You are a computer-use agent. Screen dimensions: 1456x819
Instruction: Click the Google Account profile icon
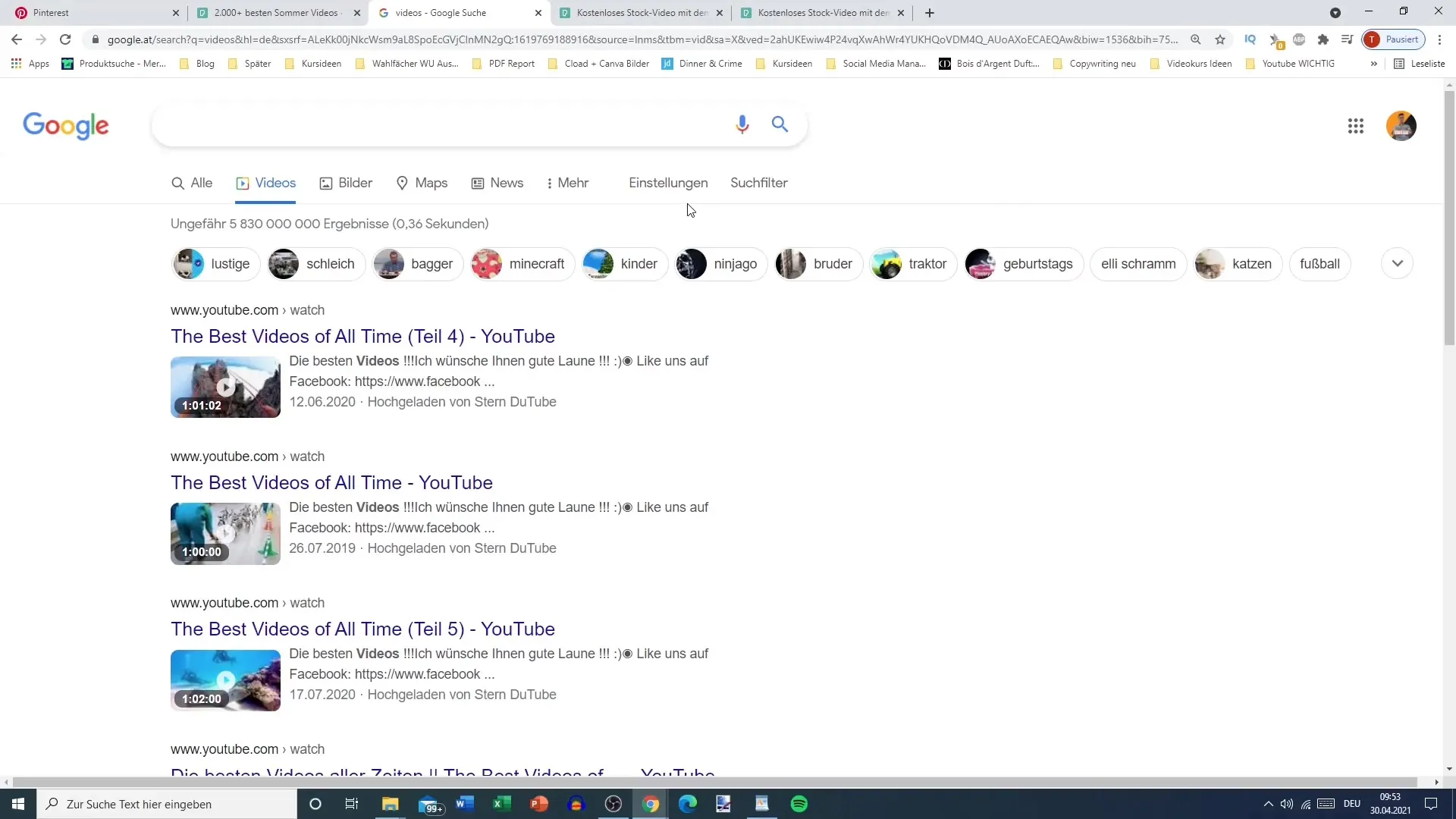pos(1399,125)
